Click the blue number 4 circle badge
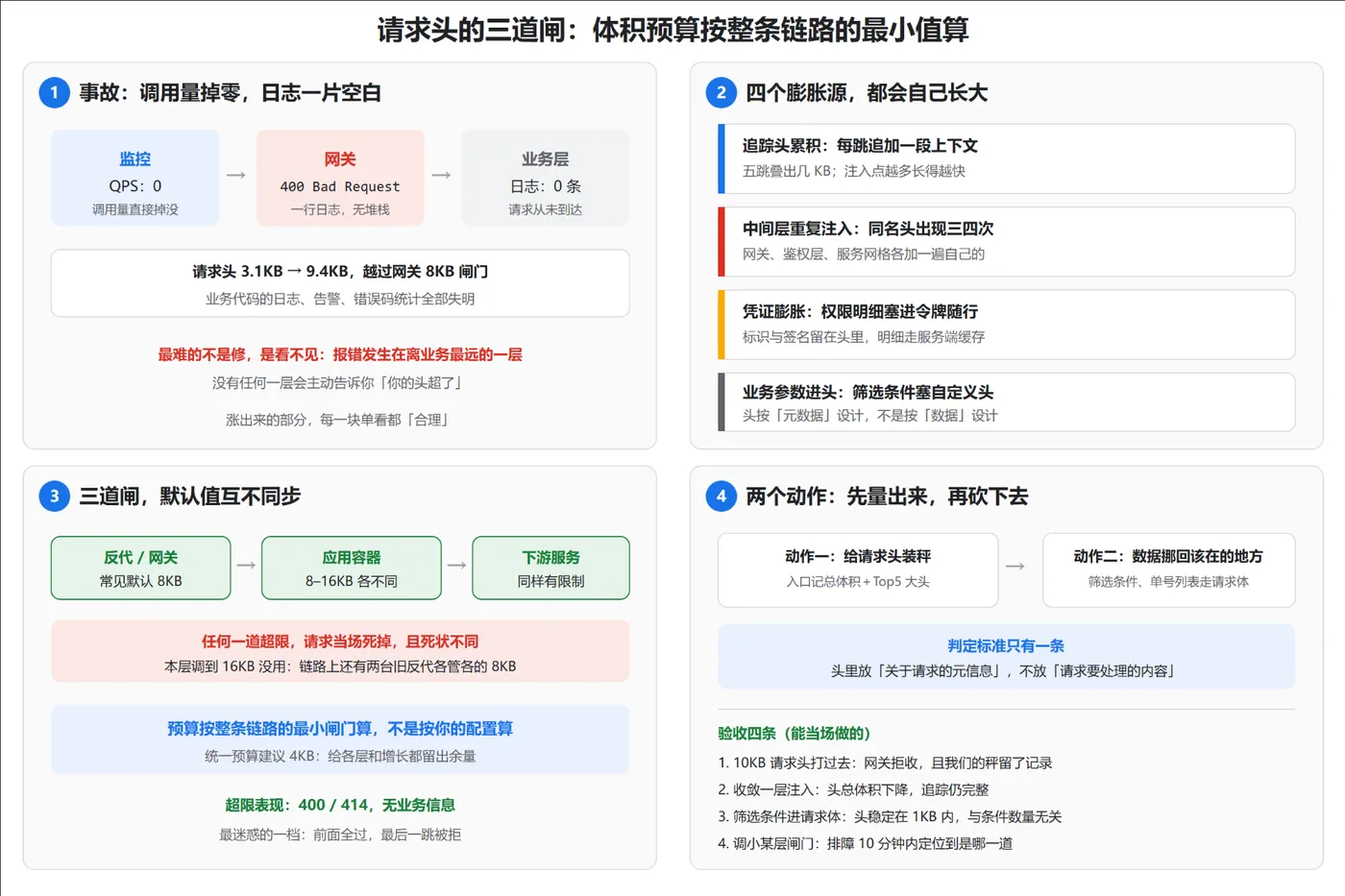The image size is (1345, 896). (x=721, y=496)
